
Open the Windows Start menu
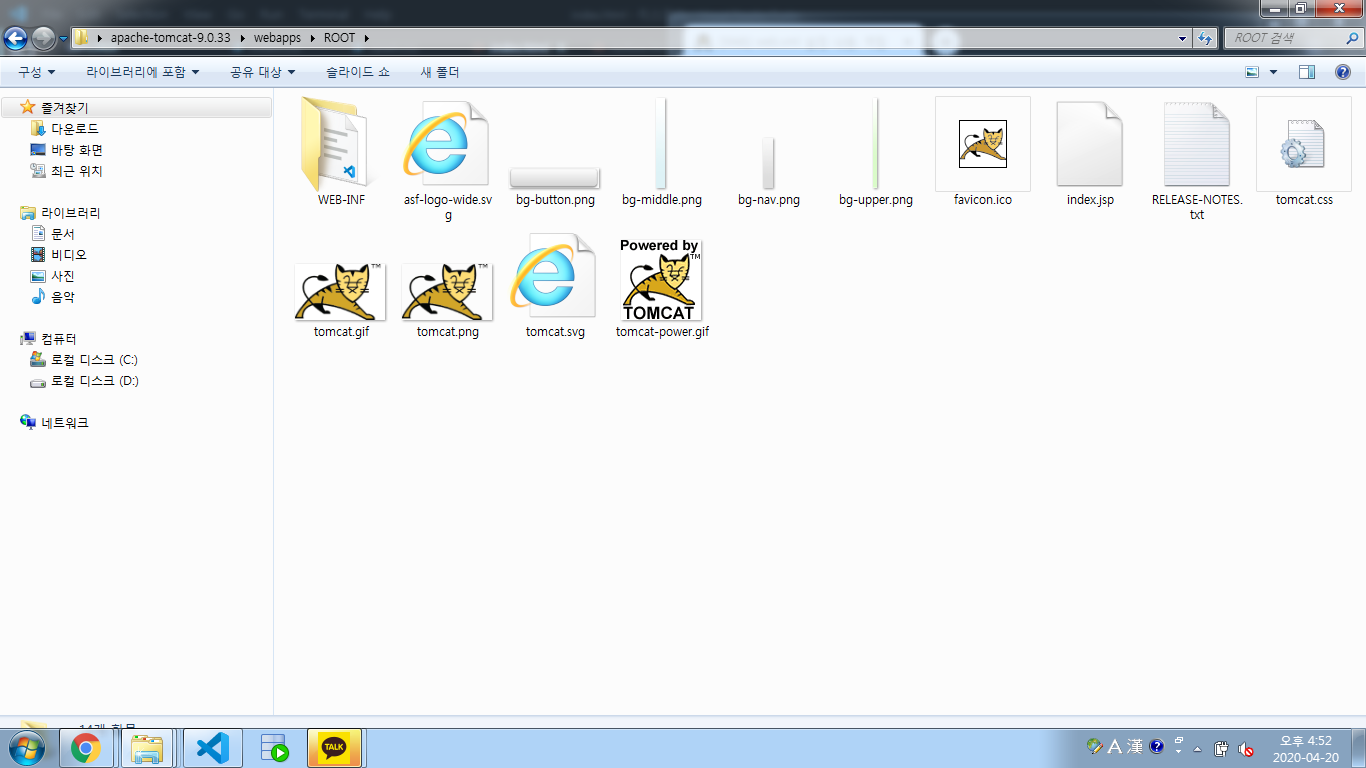pyautogui.click(x=26, y=747)
